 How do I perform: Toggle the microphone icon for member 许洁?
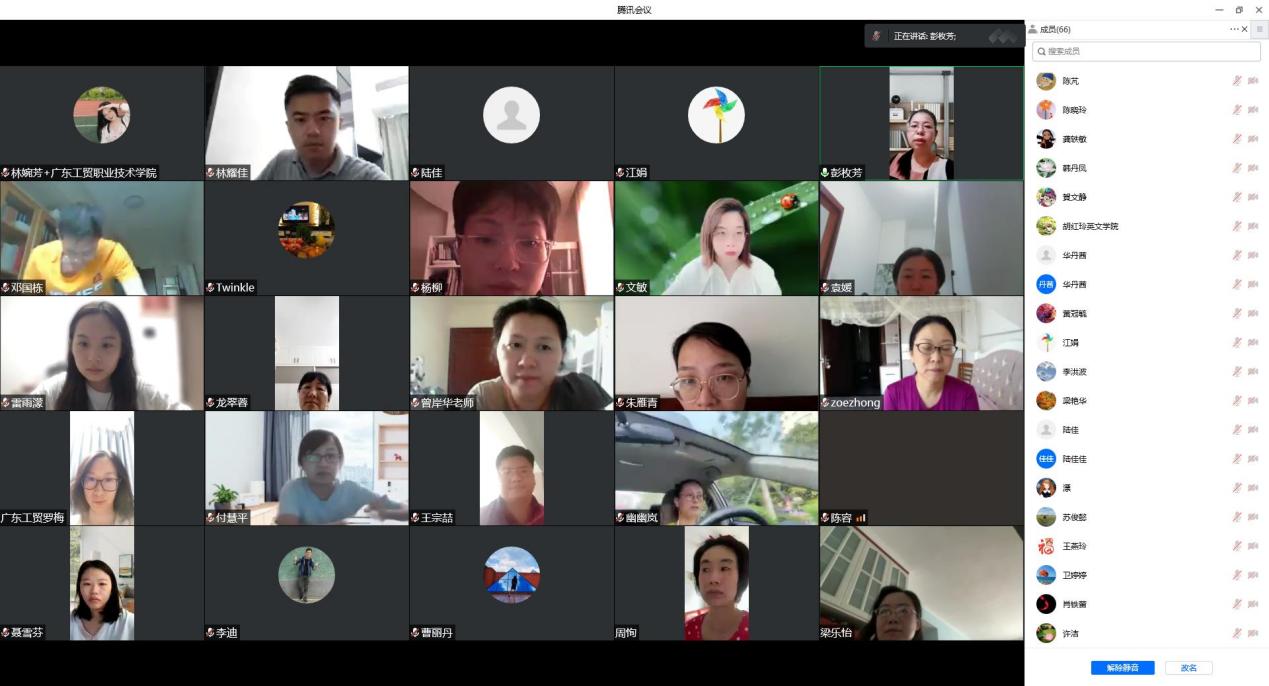coord(1237,633)
